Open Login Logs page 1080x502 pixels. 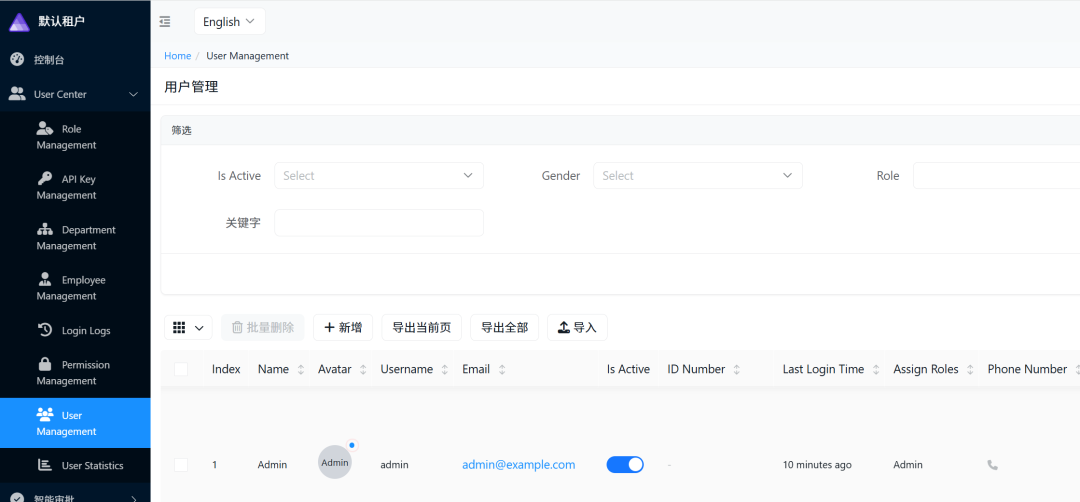[75, 331]
